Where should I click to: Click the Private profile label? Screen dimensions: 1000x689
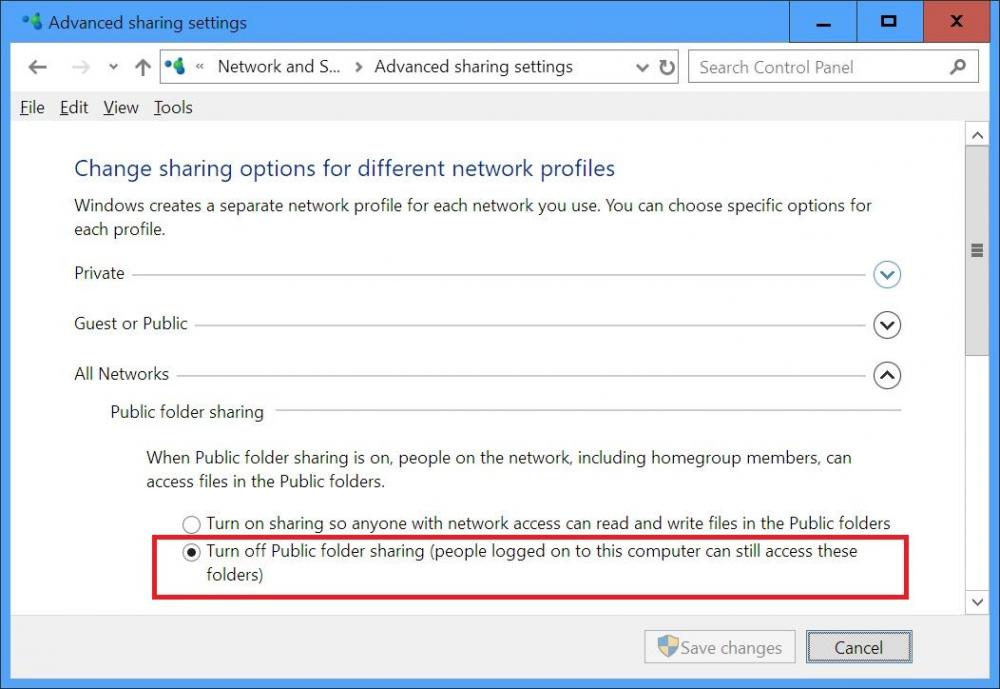[x=99, y=273]
